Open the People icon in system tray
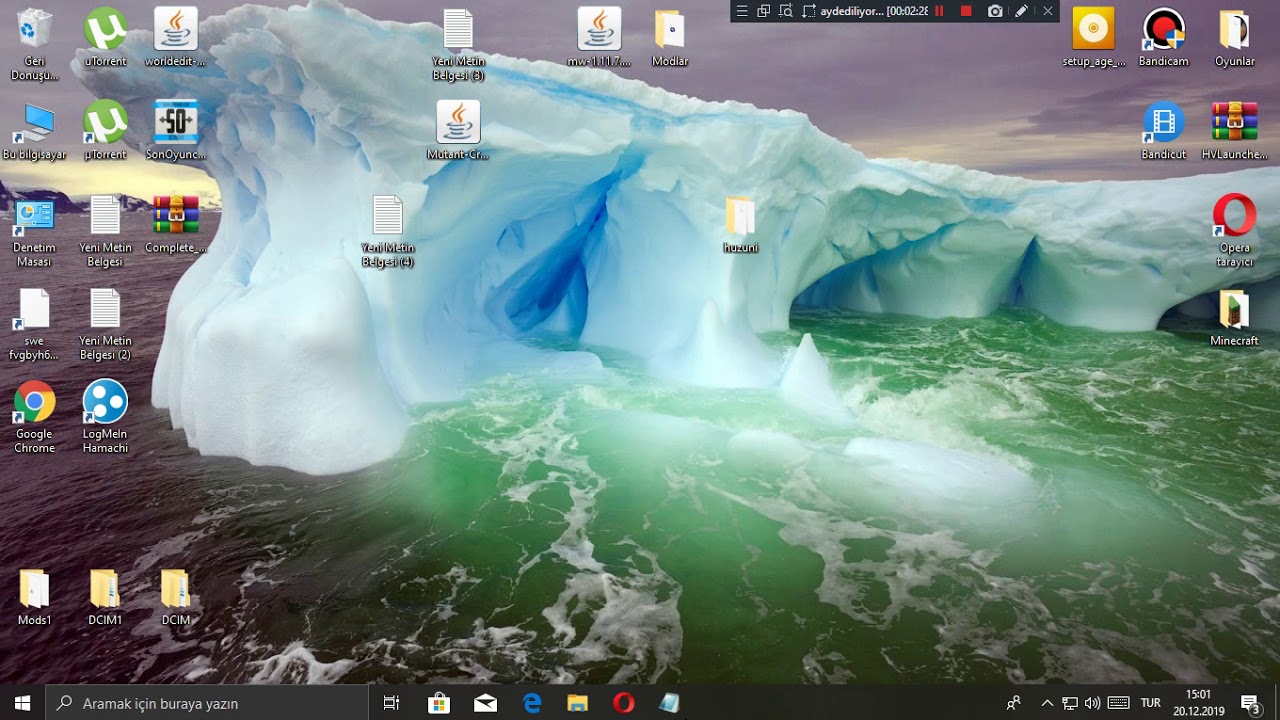The width and height of the screenshot is (1280, 720). click(1014, 703)
